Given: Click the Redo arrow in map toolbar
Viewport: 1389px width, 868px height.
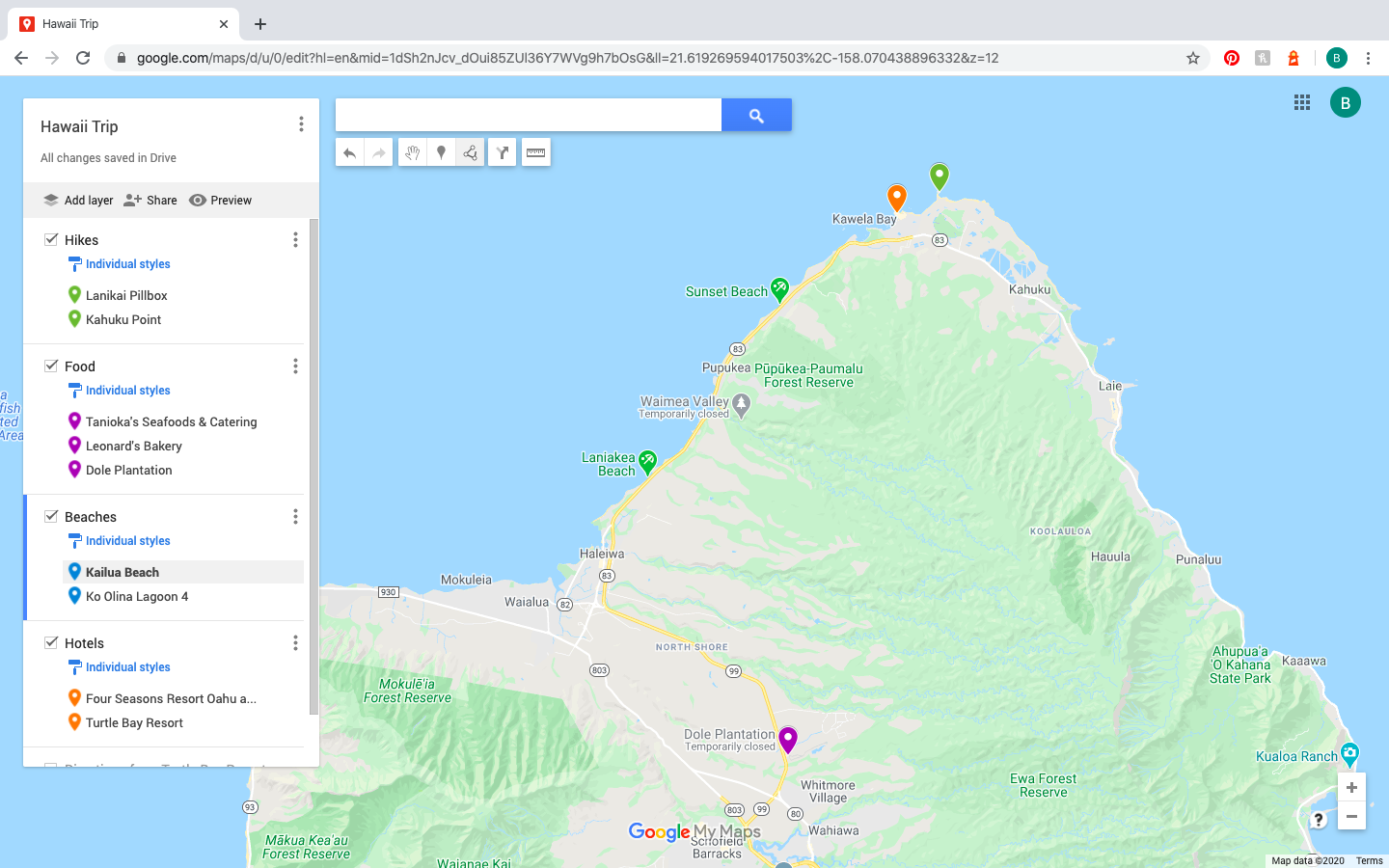Looking at the screenshot, I should [379, 152].
